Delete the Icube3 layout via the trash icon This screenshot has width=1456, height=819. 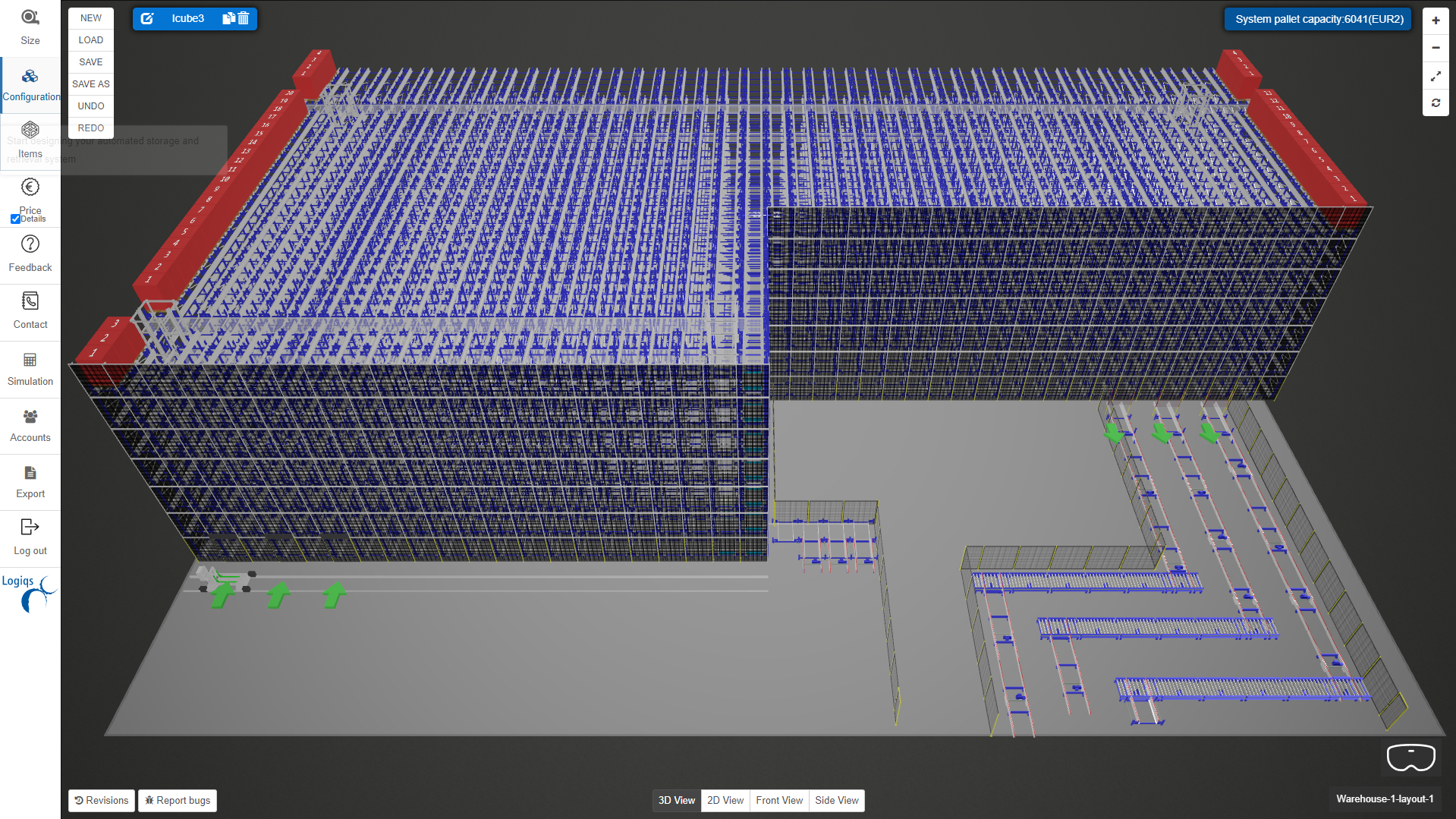click(x=244, y=18)
